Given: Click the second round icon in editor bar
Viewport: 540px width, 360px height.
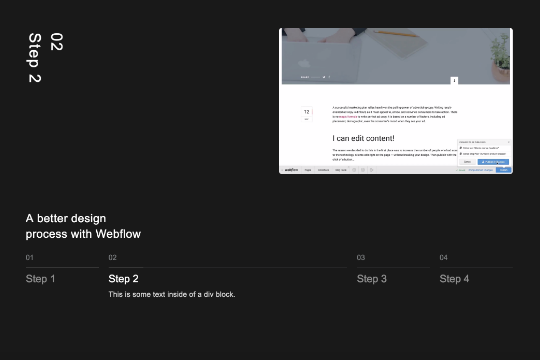Looking at the screenshot, I should 363,170.
